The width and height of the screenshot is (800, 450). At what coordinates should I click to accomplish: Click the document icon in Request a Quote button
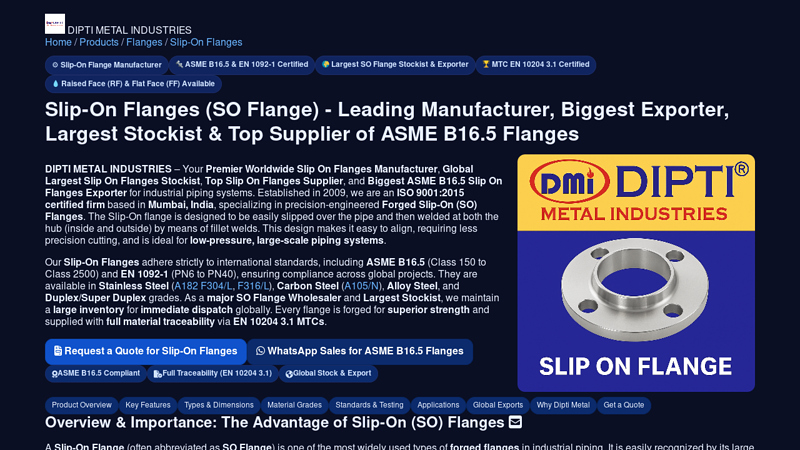[x=58, y=351]
